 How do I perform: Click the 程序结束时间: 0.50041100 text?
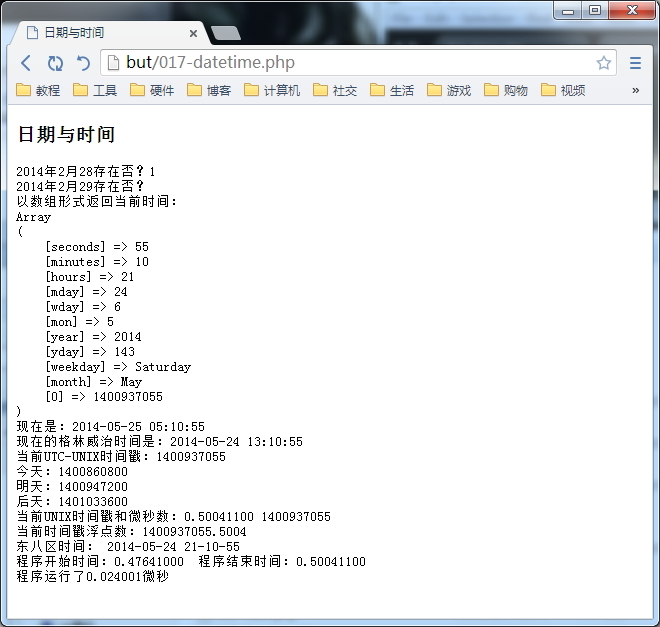coord(282,561)
